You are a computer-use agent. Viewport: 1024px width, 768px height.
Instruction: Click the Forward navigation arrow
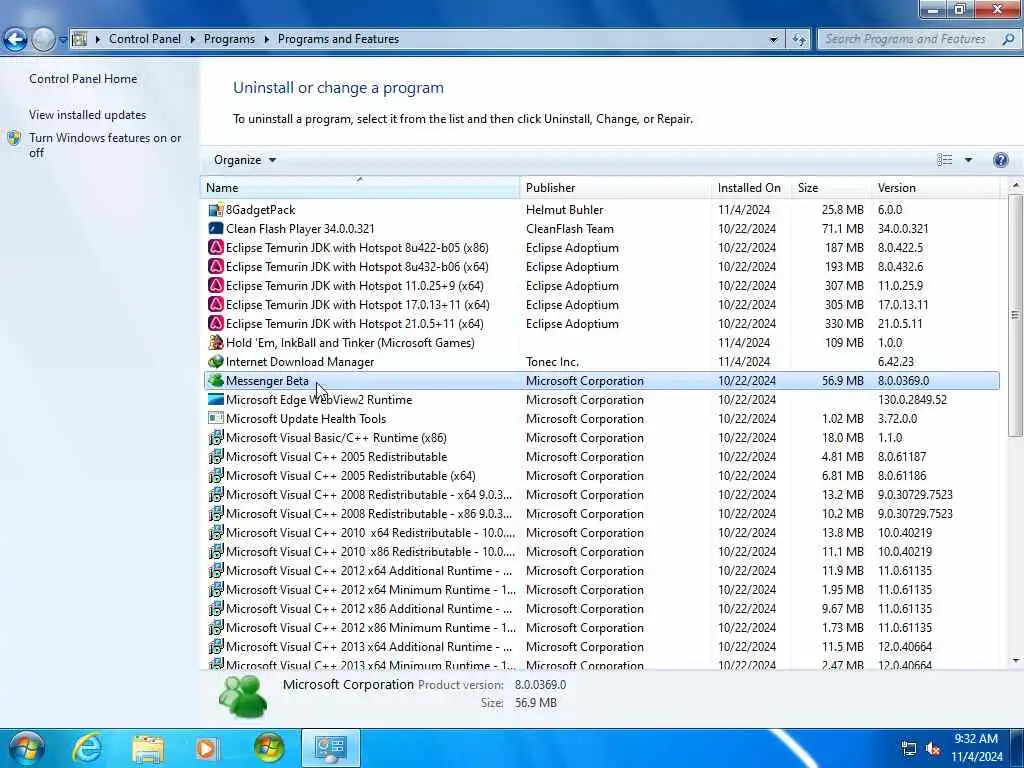43,39
